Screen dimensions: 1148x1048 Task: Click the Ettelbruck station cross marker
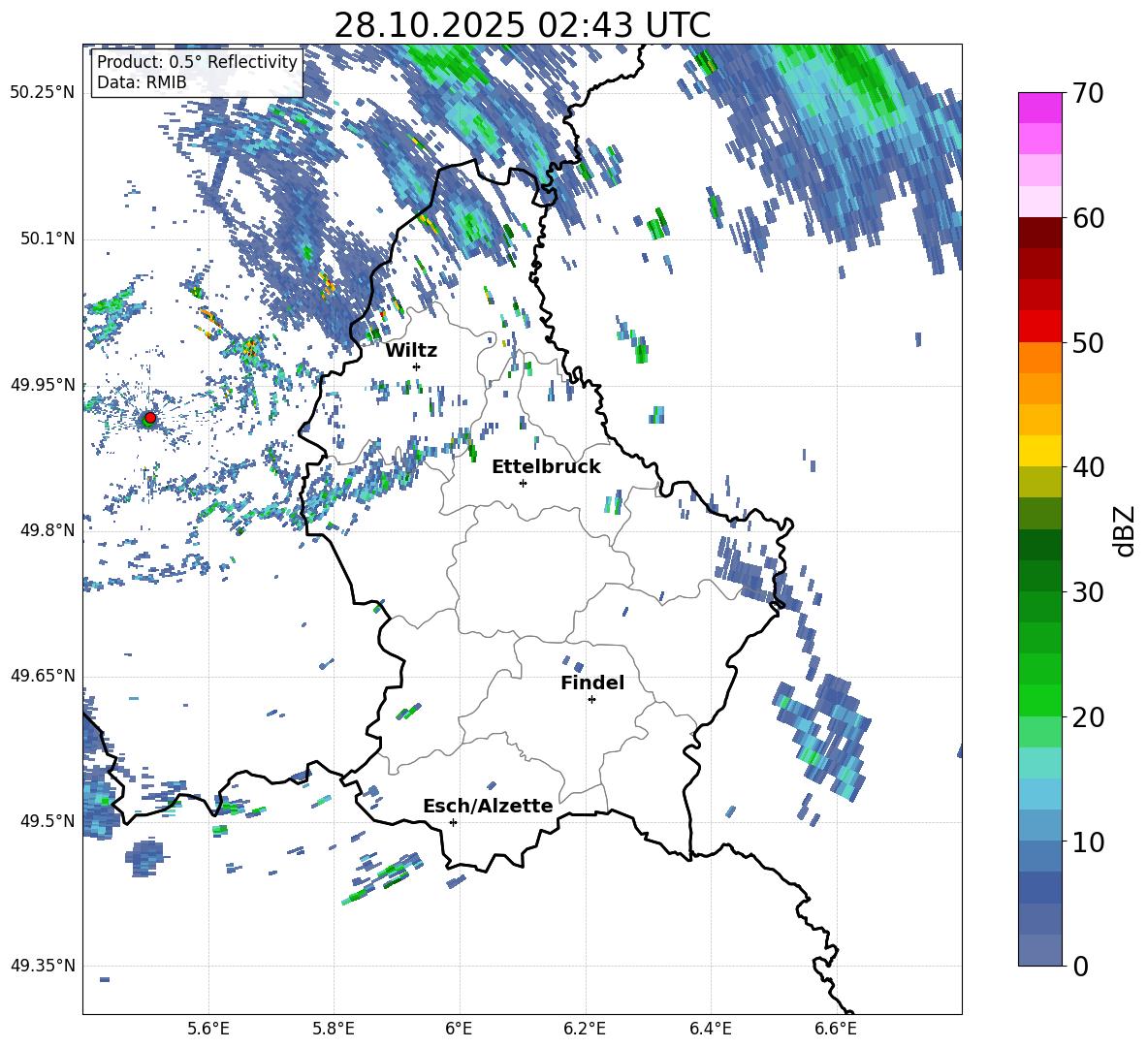click(x=523, y=483)
